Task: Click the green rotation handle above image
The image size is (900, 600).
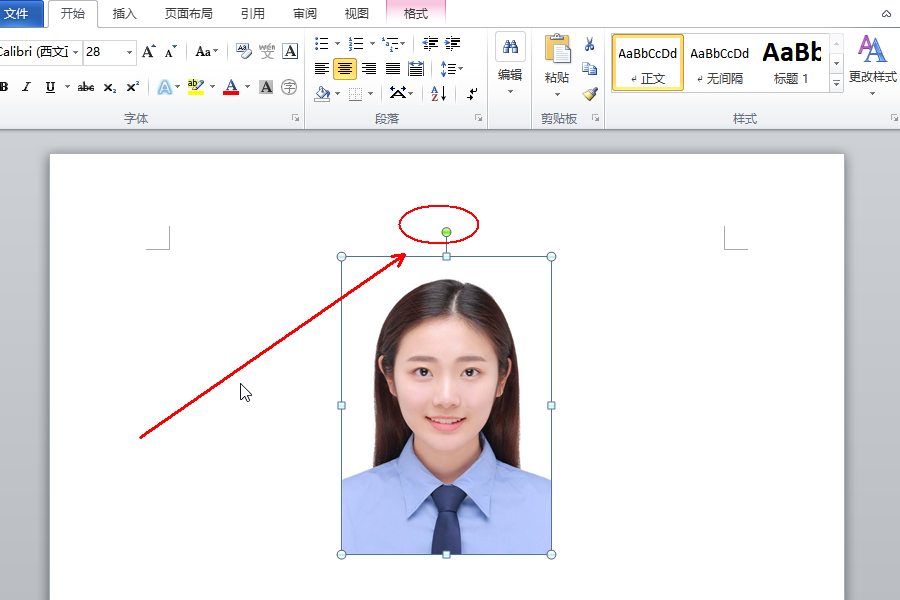Action: click(x=446, y=232)
